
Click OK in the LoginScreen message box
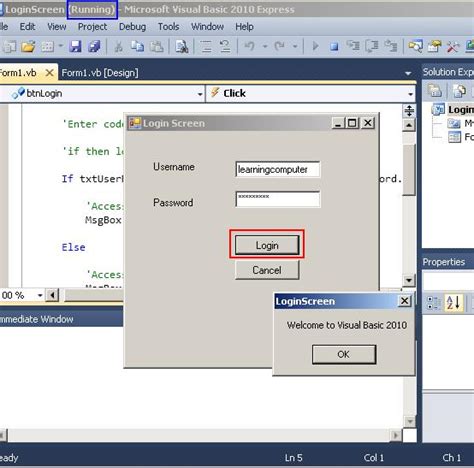[x=344, y=354]
